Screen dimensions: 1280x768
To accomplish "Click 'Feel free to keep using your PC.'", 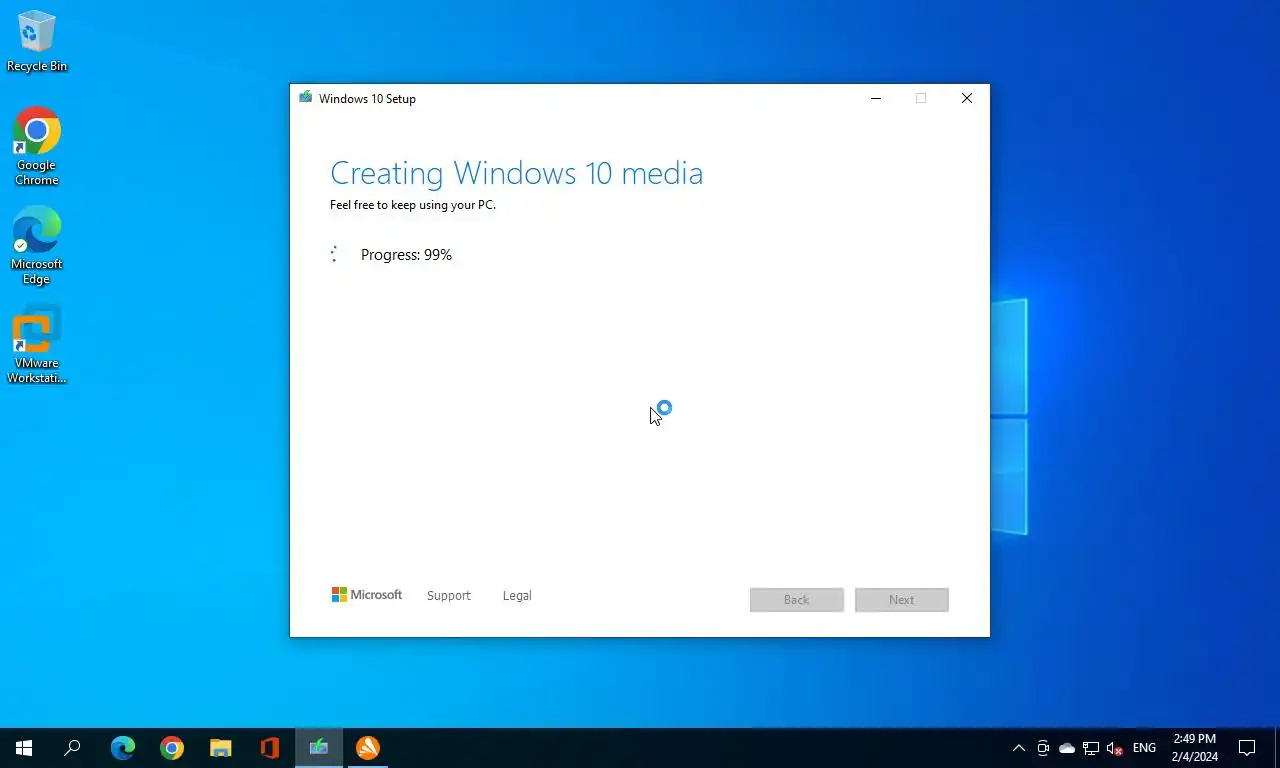I will click(x=413, y=205).
